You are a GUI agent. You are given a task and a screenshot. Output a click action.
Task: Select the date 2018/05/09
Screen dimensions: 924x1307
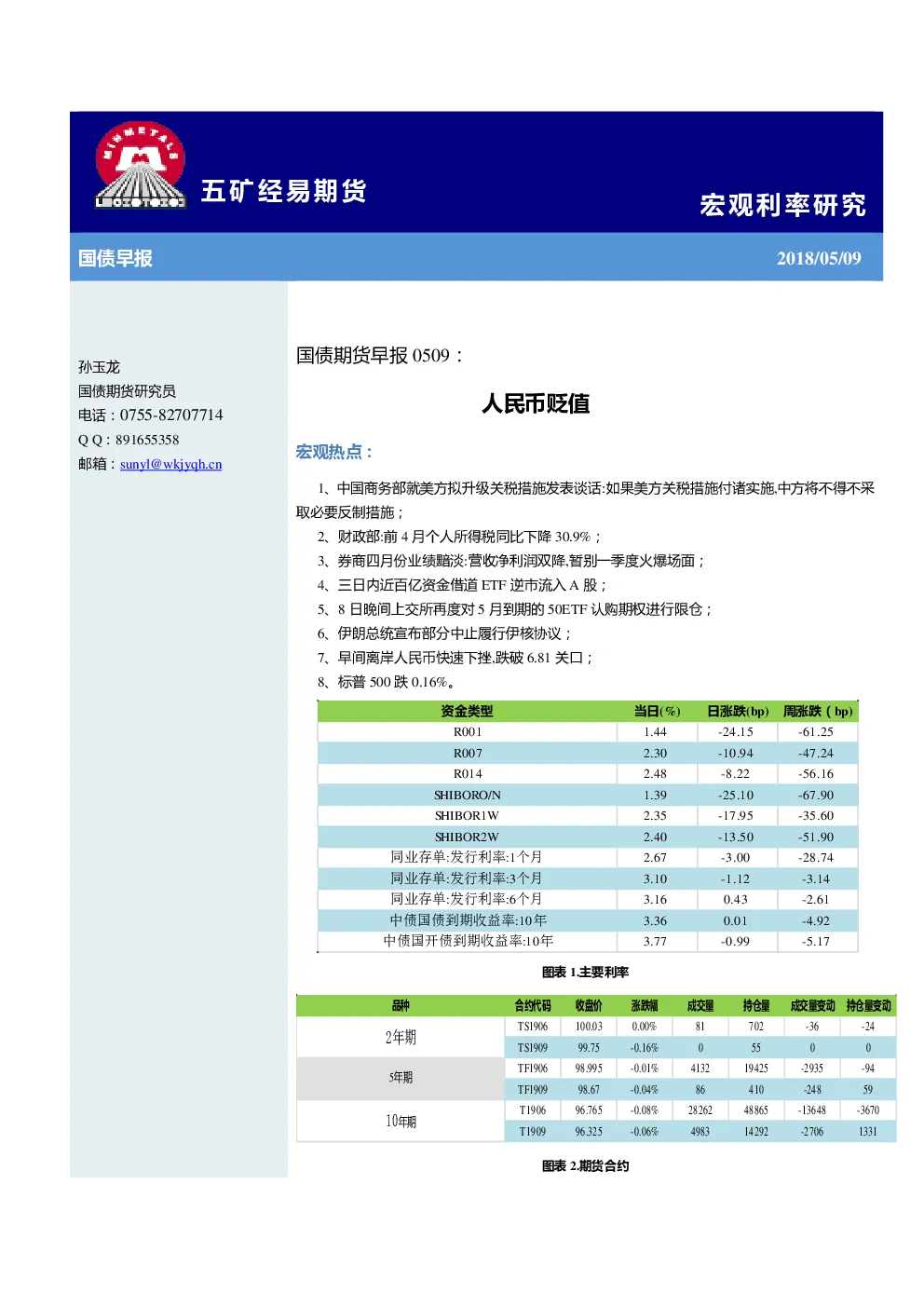(819, 258)
